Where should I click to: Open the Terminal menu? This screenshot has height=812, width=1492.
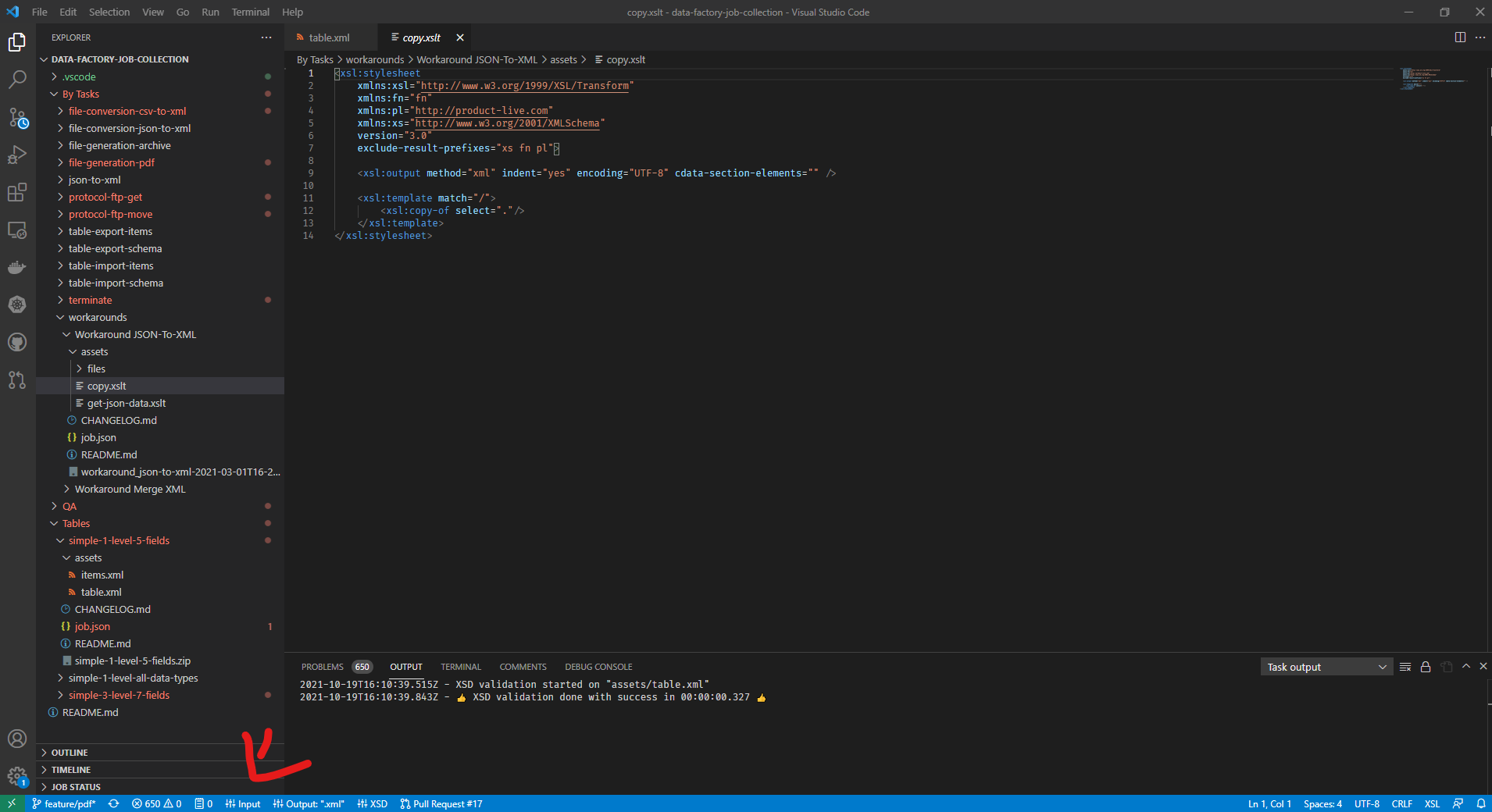pos(250,12)
